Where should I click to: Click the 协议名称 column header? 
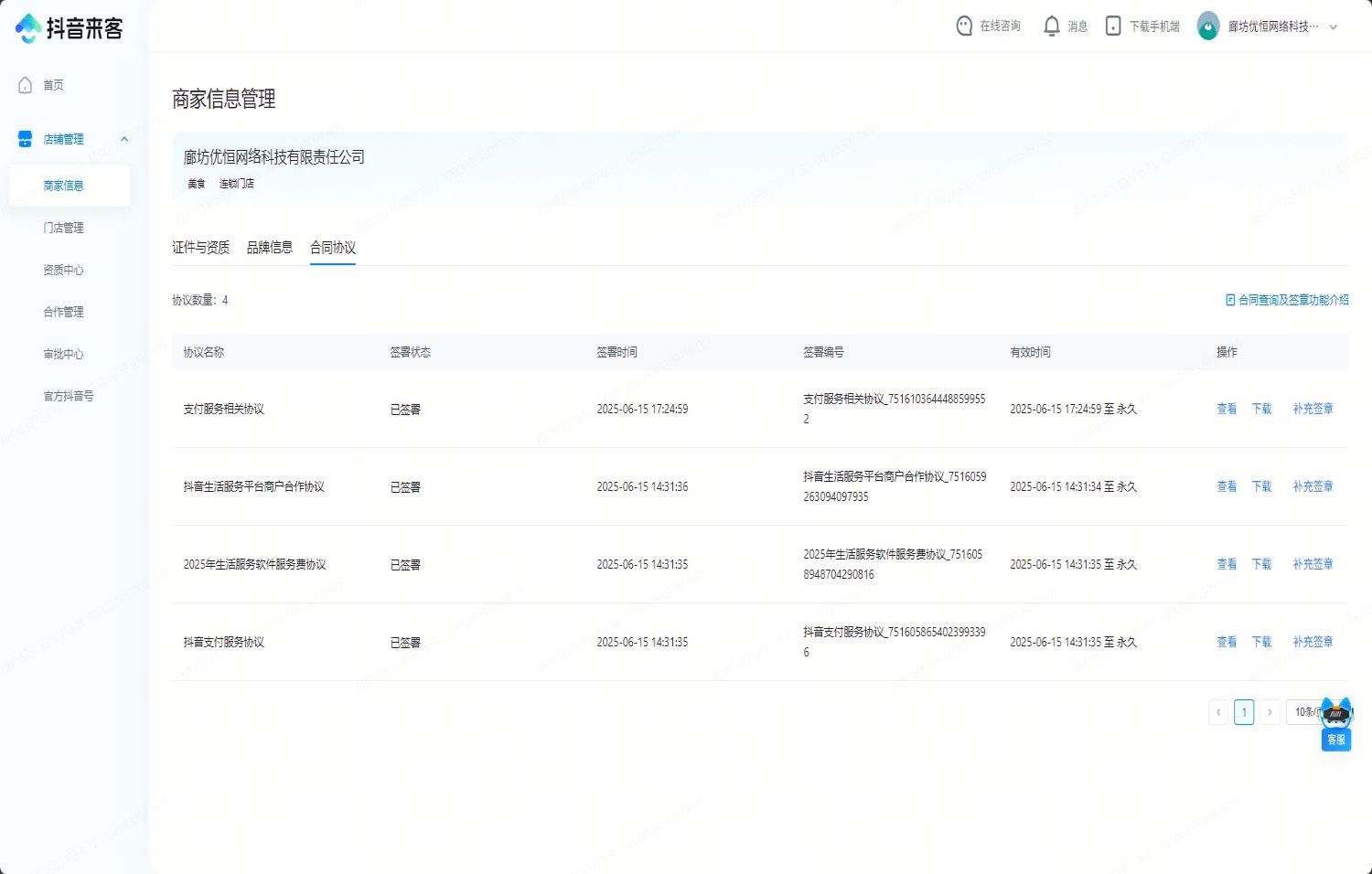[204, 352]
